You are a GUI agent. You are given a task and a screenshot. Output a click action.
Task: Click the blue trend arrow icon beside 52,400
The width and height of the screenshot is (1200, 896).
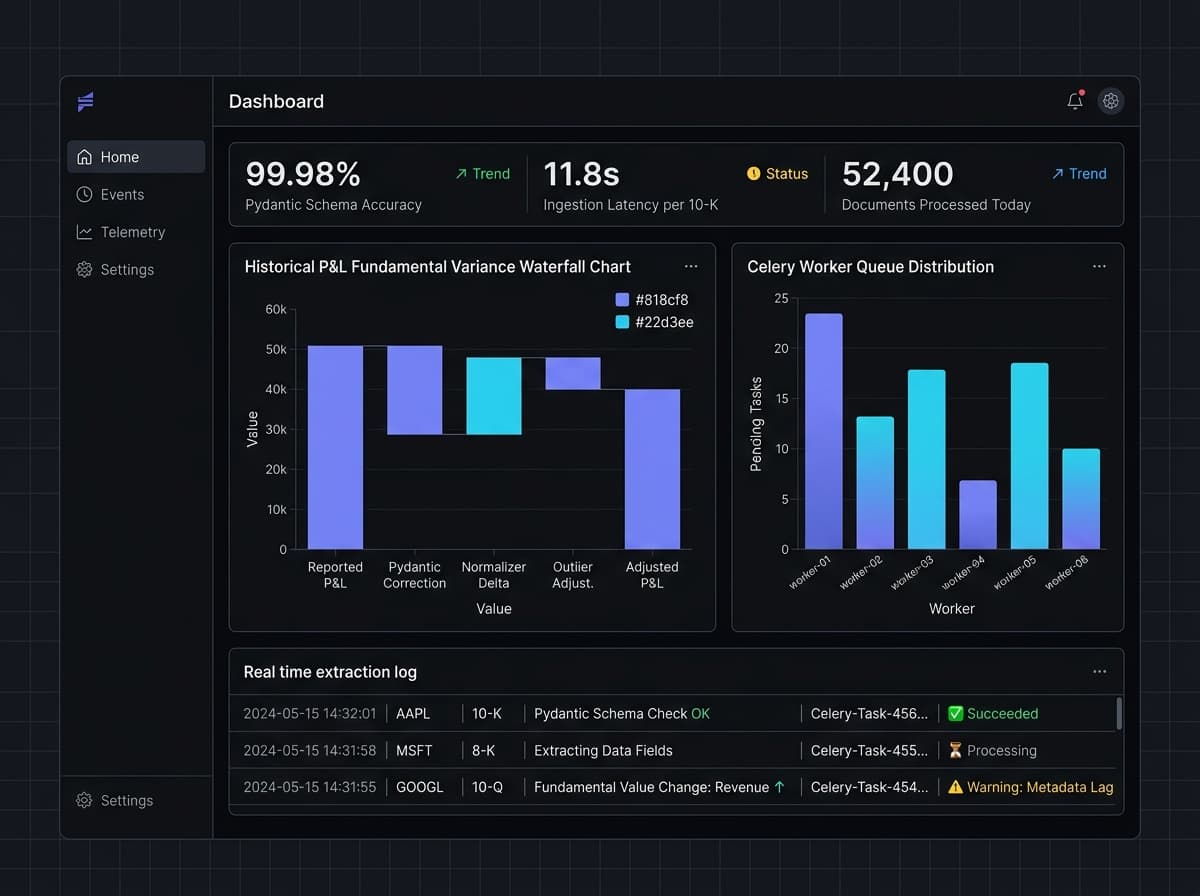[x=1058, y=174]
